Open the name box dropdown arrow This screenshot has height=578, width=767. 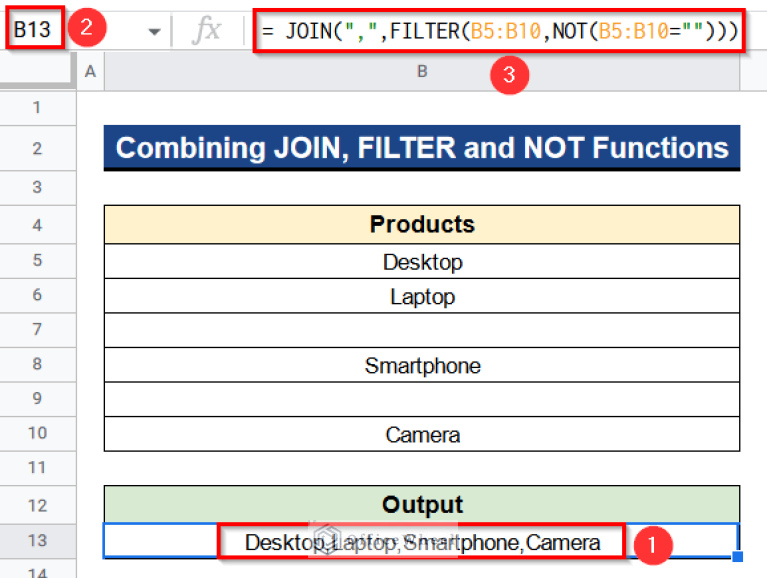tap(154, 32)
